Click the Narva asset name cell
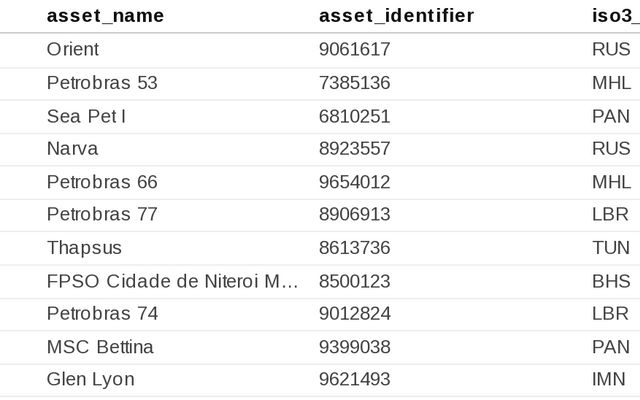The image size is (640, 400). [72, 149]
